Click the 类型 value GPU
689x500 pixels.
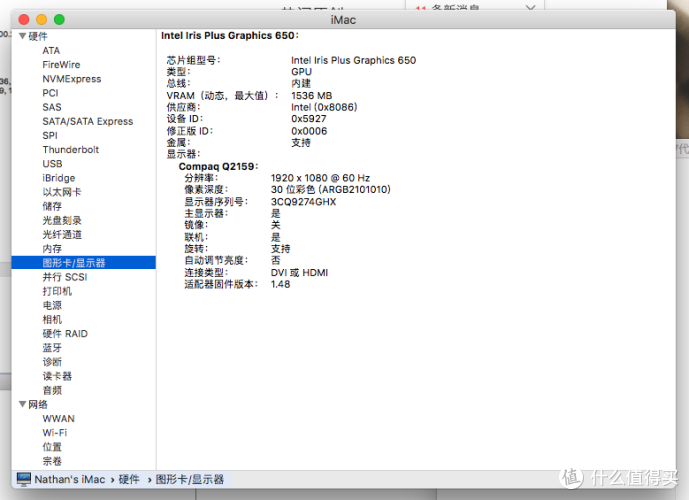[301, 72]
